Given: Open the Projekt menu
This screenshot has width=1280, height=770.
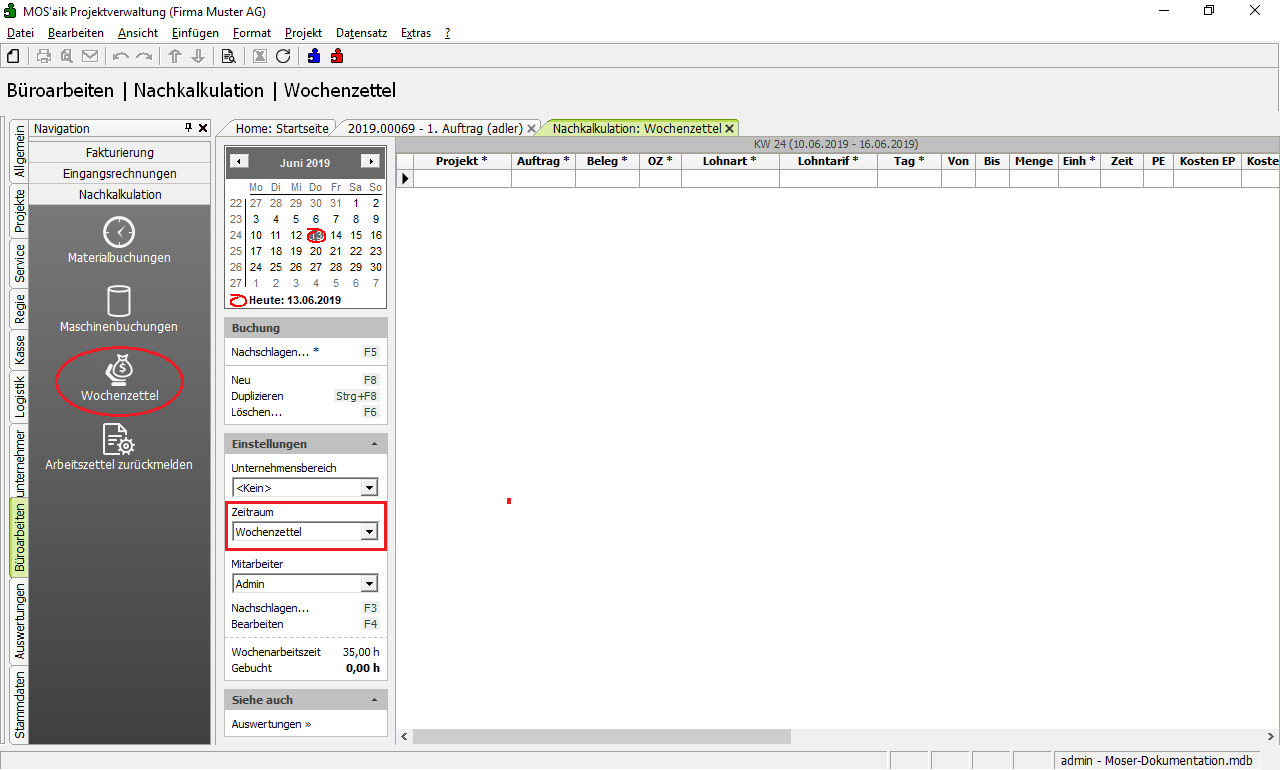Looking at the screenshot, I should tap(303, 33).
